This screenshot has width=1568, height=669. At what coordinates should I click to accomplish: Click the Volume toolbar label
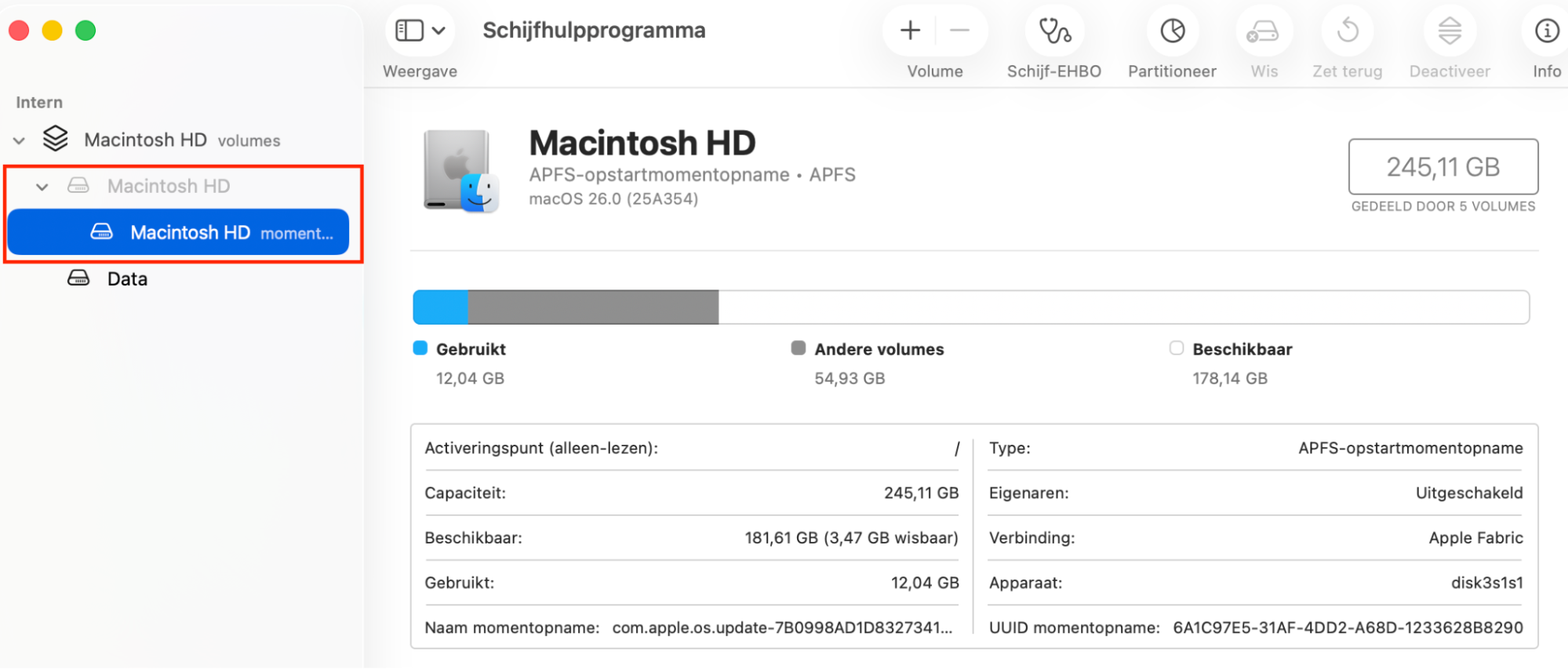pos(935,71)
